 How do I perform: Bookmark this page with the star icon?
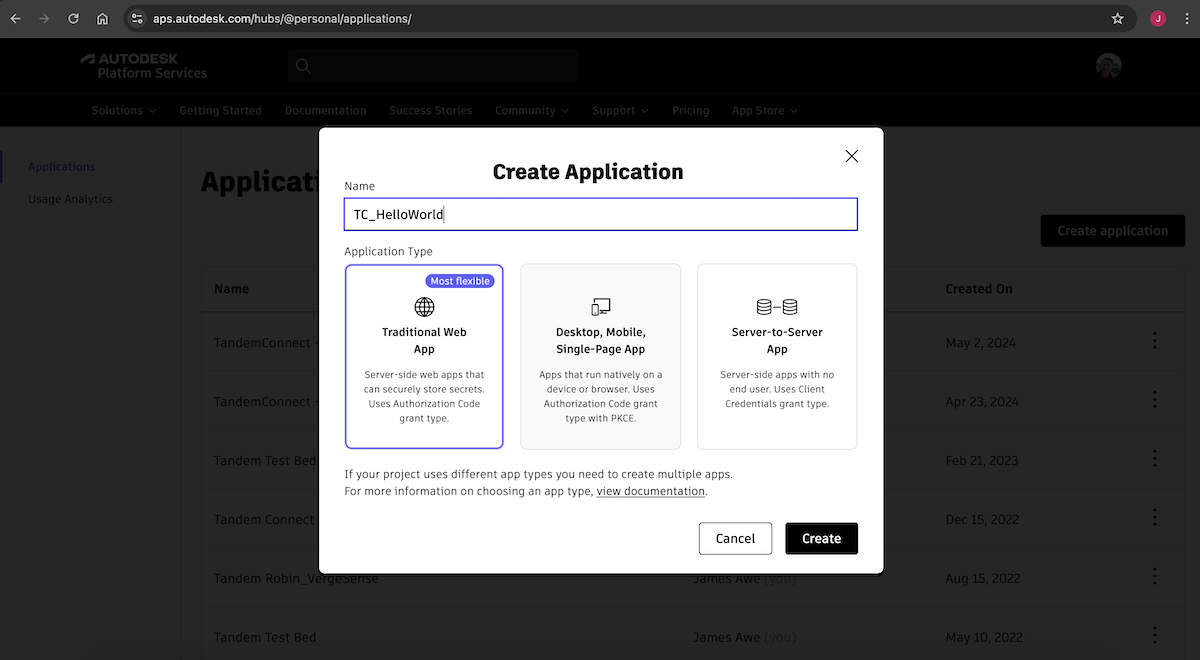tap(1118, 18)
